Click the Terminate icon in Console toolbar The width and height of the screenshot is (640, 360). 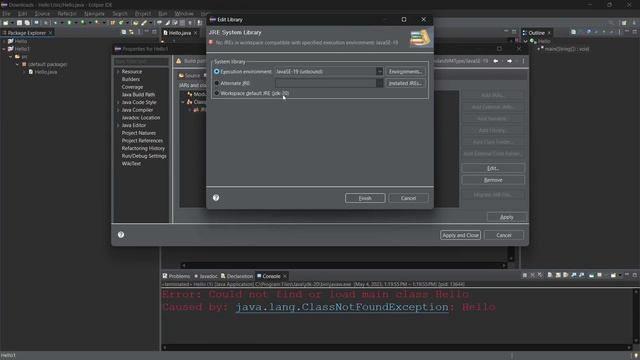coord(524,275)
